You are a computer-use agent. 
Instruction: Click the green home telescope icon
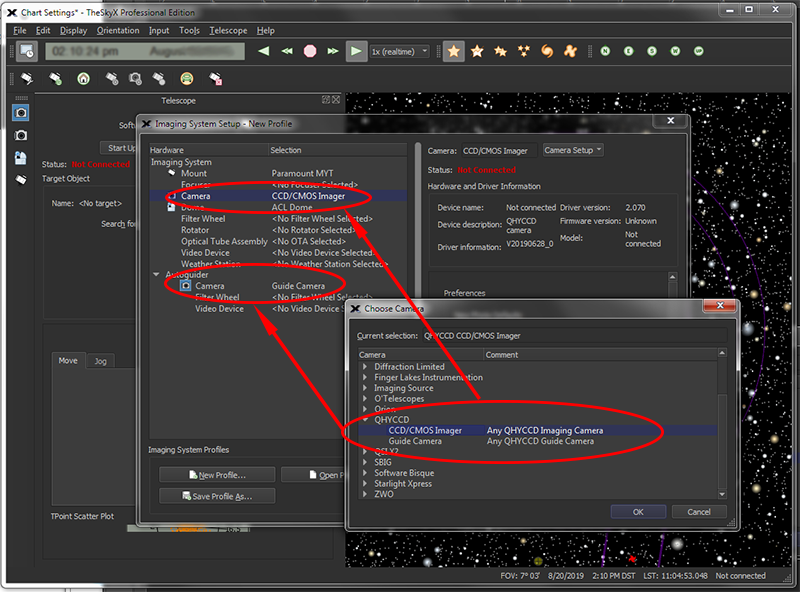83,79
